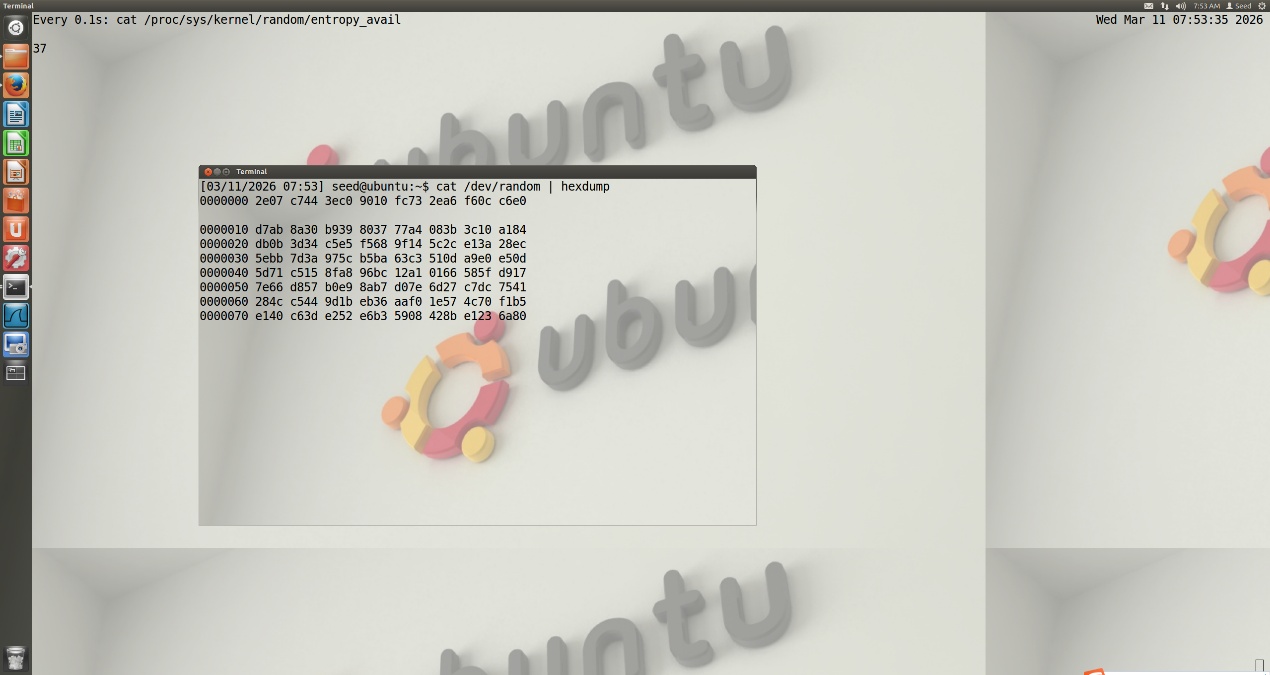Launch Wireshark shark-fin icon

tap(15, 316)
